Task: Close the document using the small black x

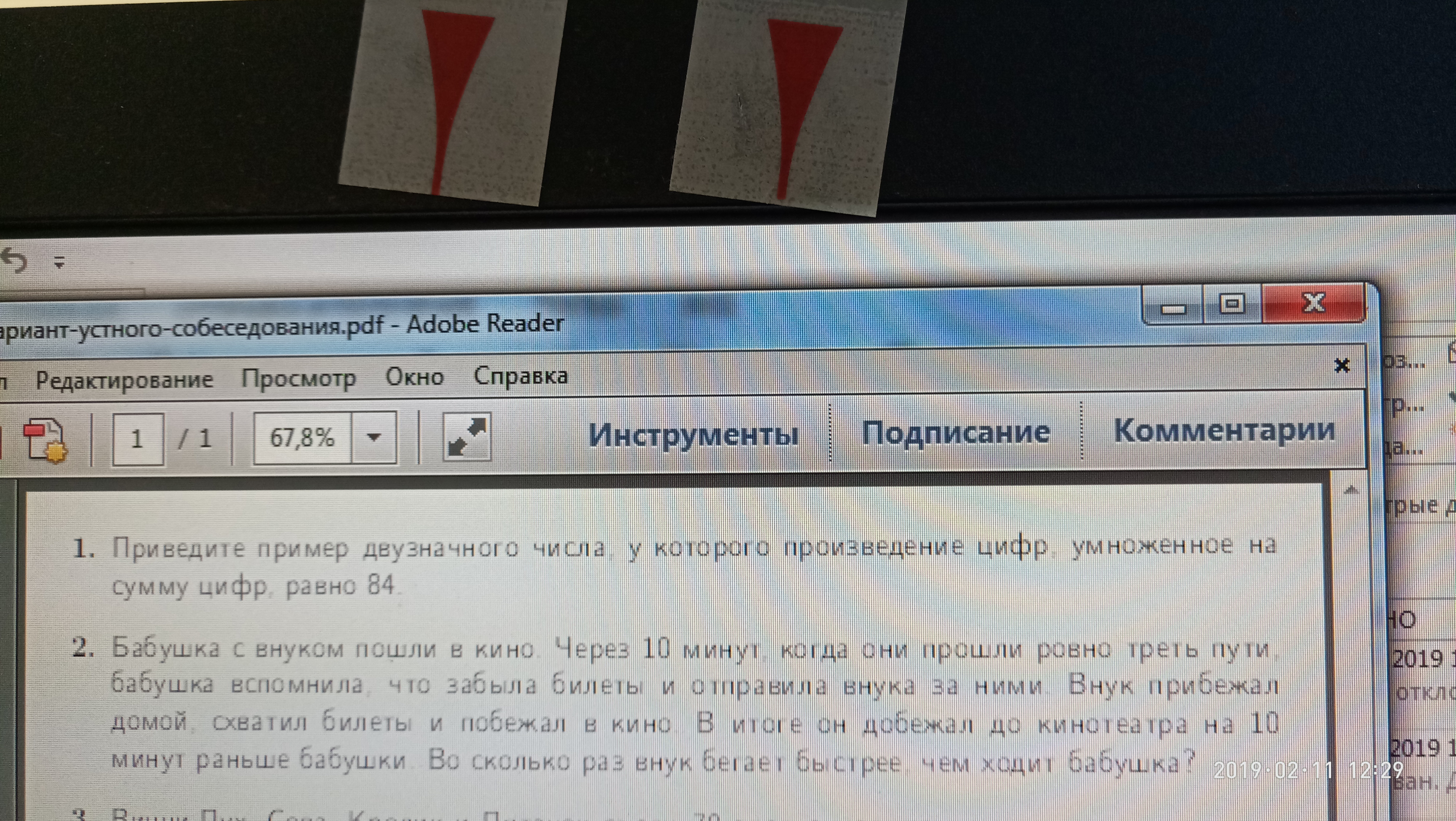Action: tap(1342, 366)
